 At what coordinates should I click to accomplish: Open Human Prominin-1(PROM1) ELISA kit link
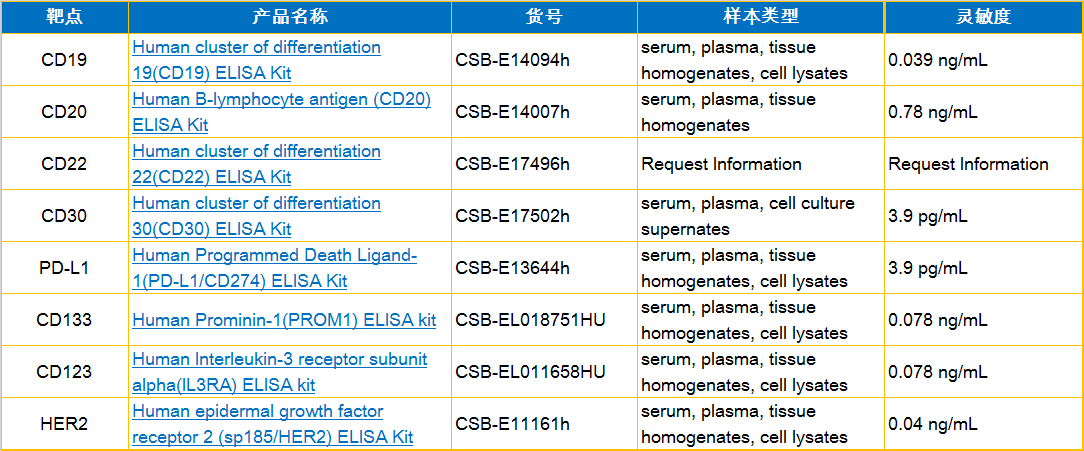click(284, 320)
